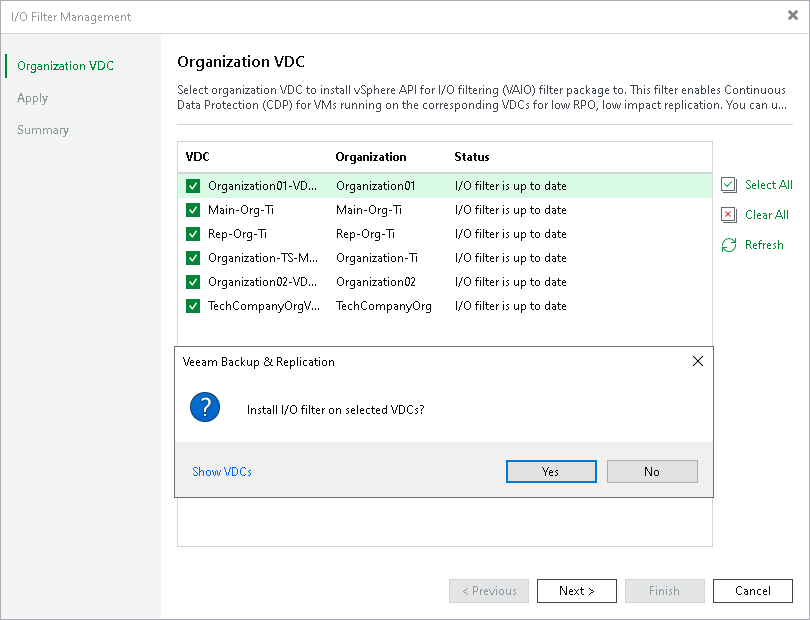
Task: Click the Refresh text link
Action: pyautogui.click(x=764, y=245)
